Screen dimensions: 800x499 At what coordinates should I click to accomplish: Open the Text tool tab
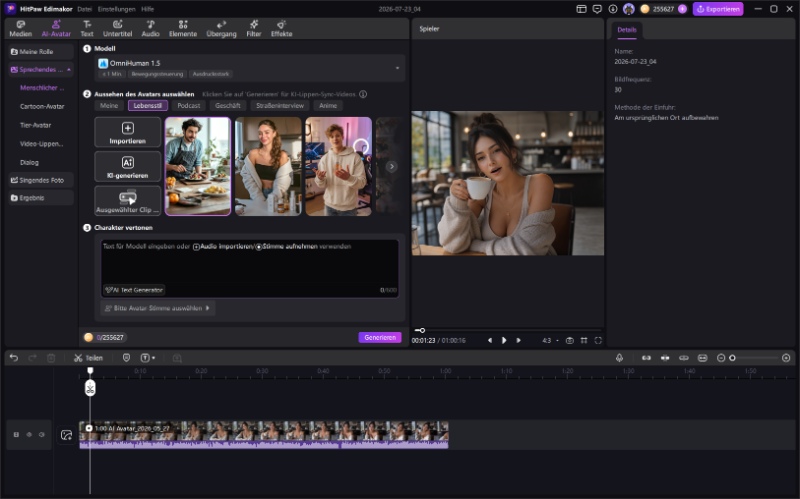[x=87, y=29]
